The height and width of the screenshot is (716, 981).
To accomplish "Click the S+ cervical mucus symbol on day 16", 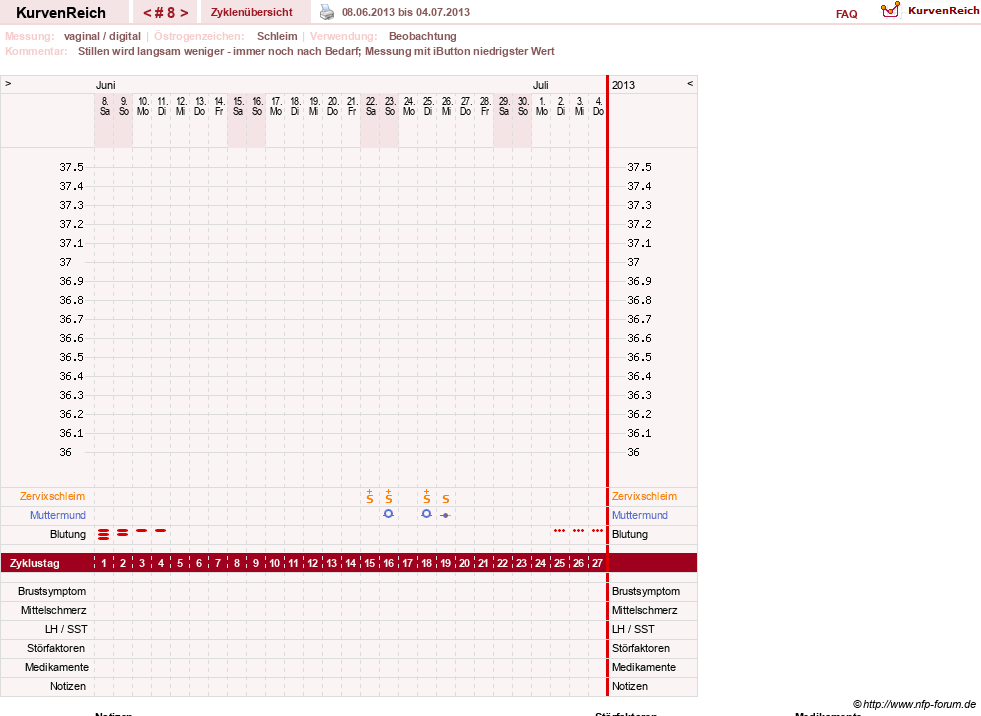I will tap(389, 496).
